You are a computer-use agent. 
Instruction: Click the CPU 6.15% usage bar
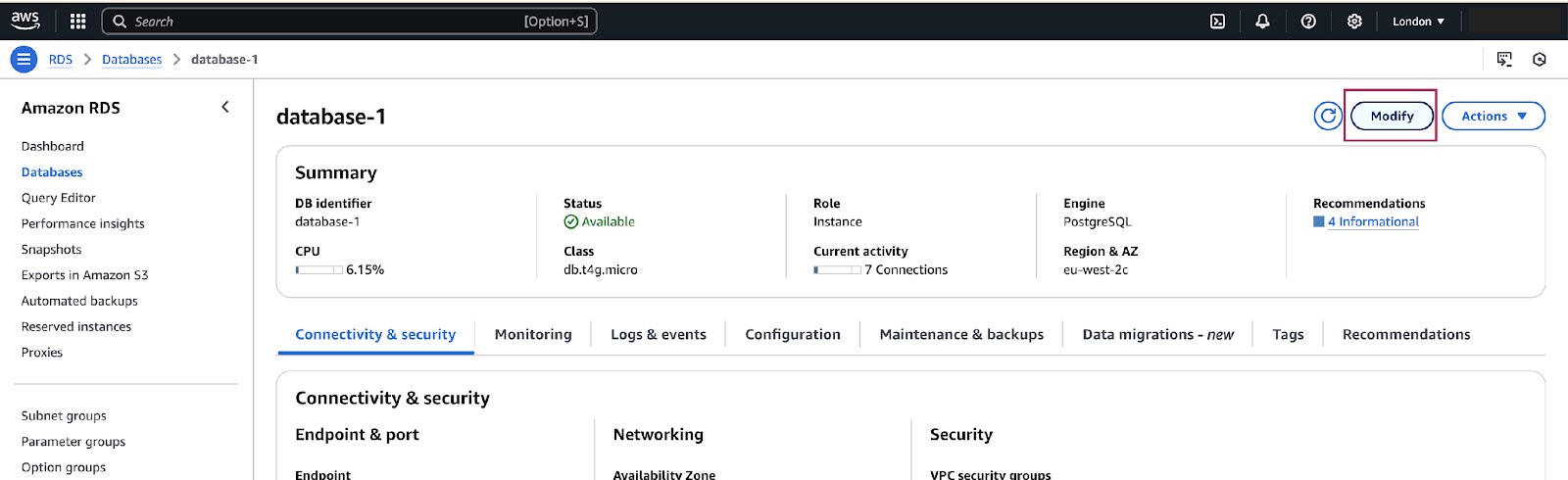click(319, 269)
